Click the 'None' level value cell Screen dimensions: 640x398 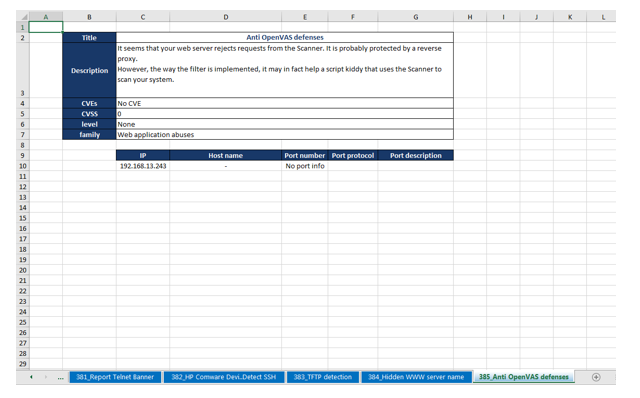click(x=284, y=124)
